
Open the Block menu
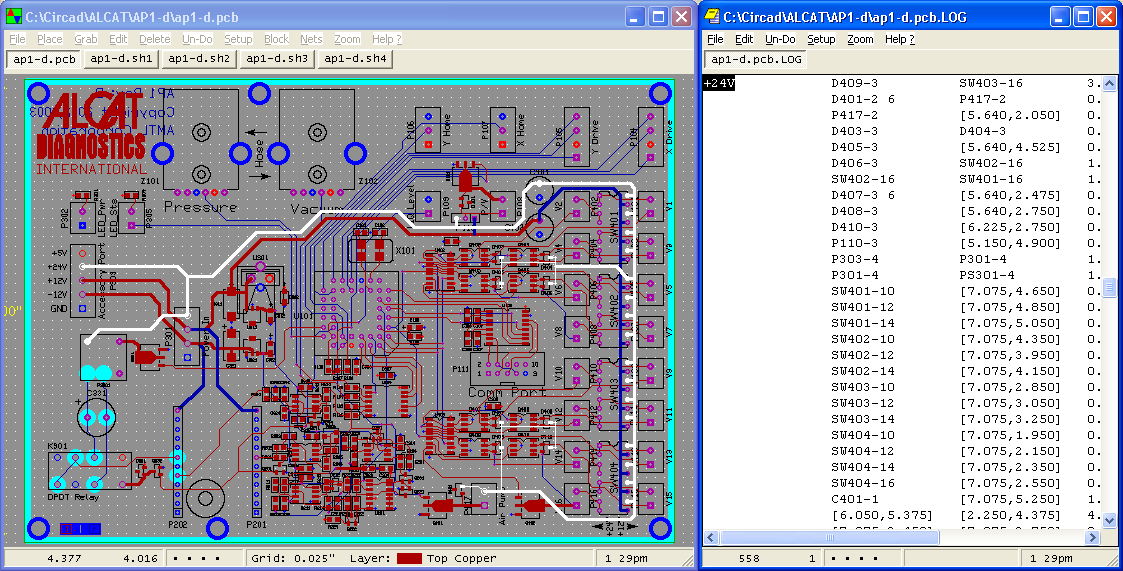[x=276, y=39]
